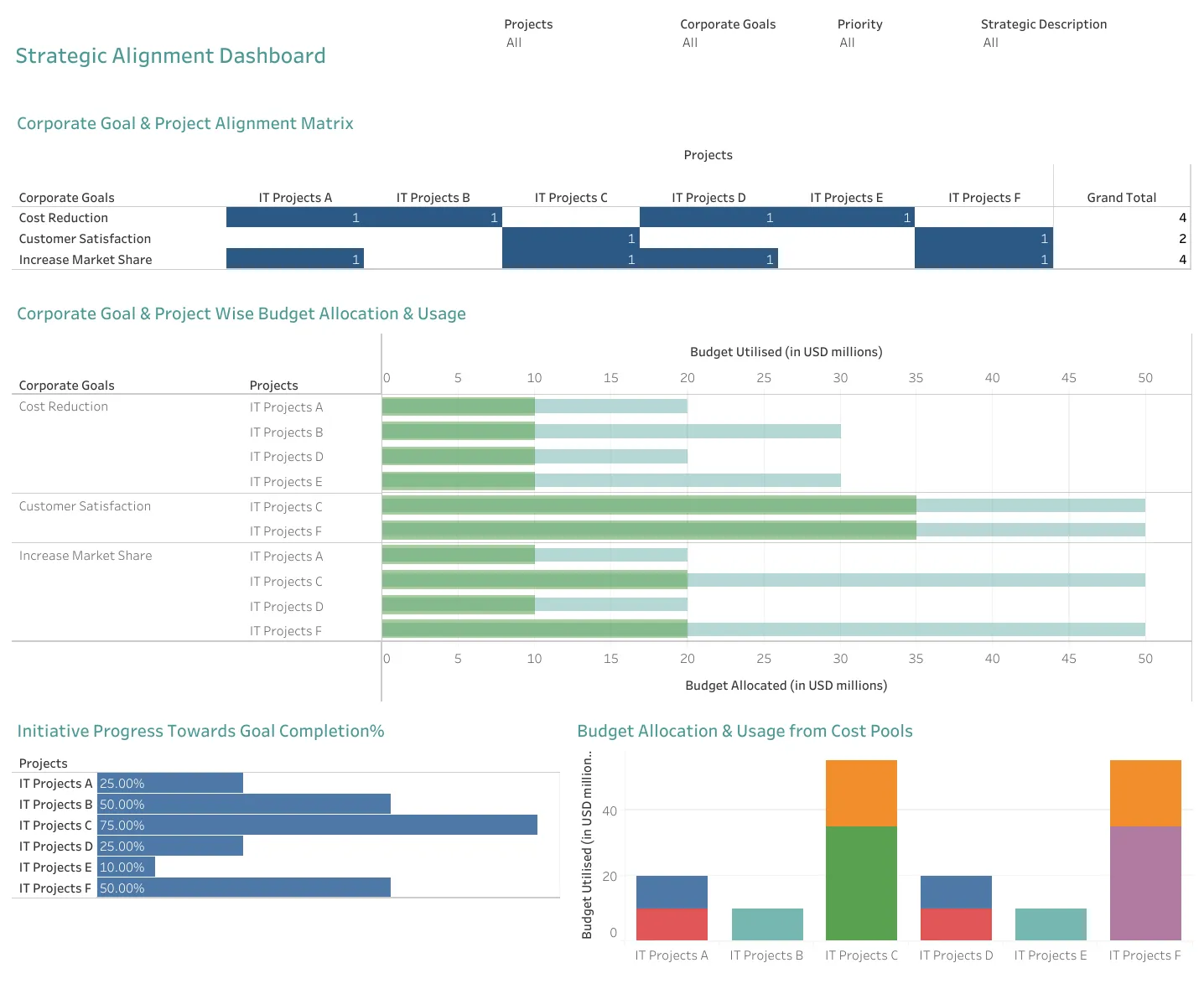The height and width of the screenshot is (994, 1204).
Task: Click IT Projects D 25.00% progress bar
Action: click(170, 846)
